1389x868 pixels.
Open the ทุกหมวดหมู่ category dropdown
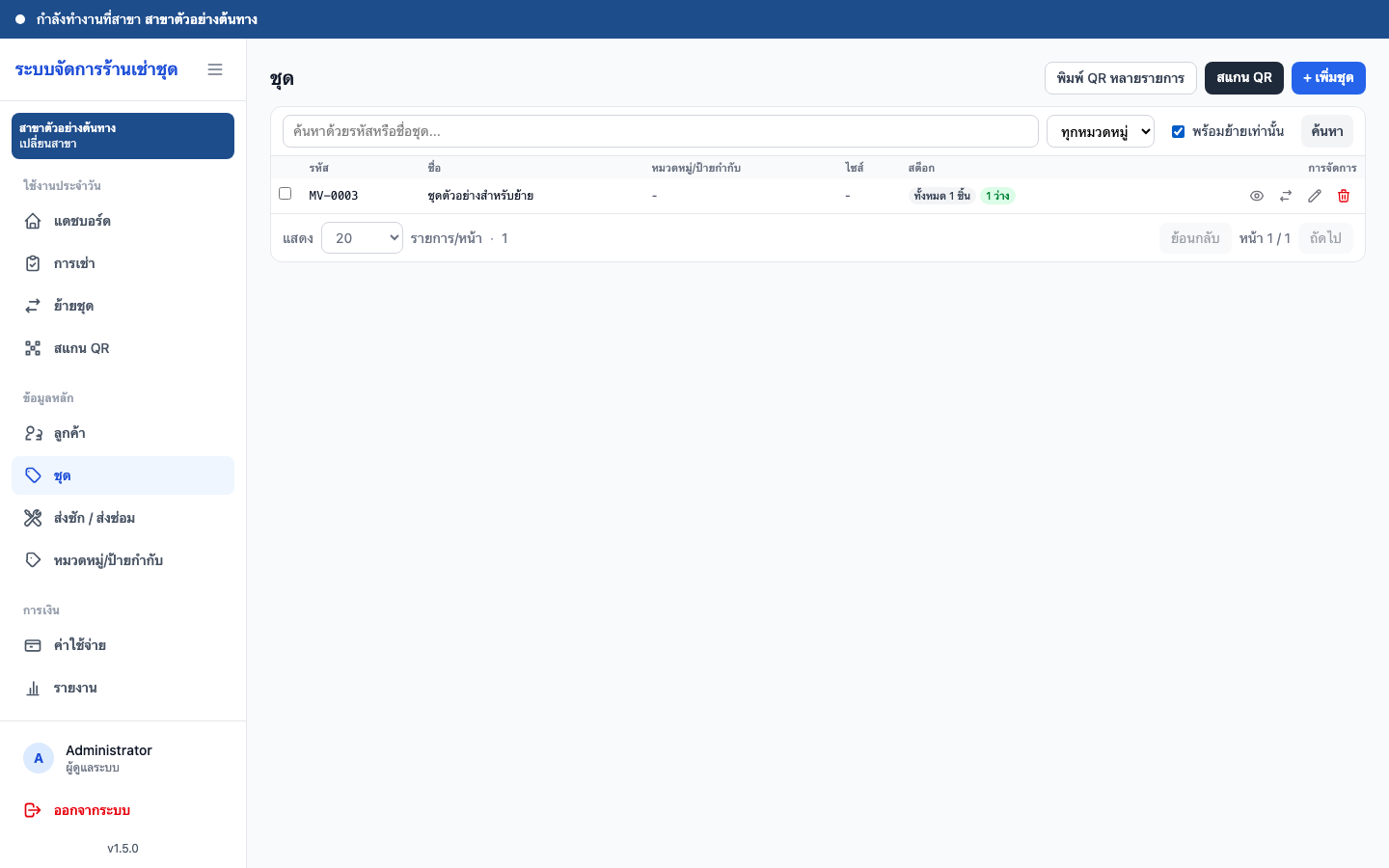(x=1101, y=131)
